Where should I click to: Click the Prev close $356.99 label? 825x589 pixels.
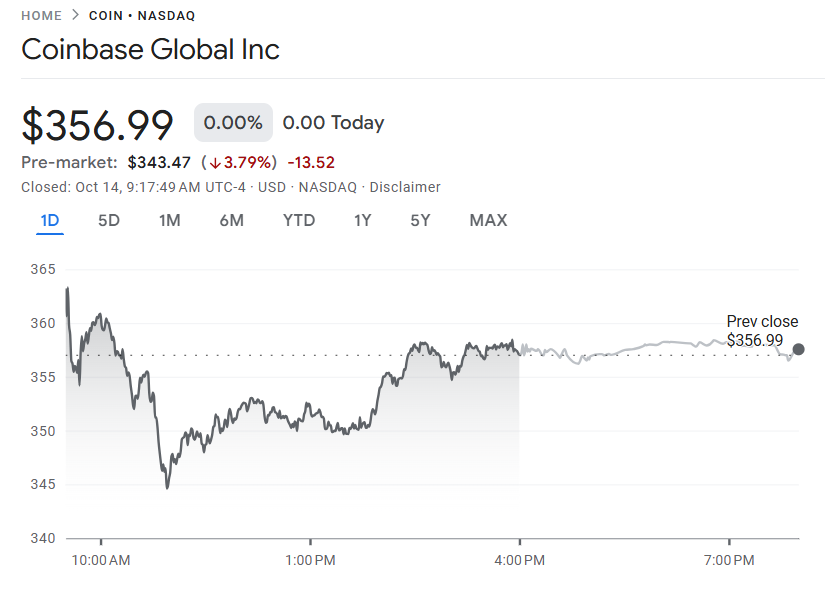click(x=762, y=331)
